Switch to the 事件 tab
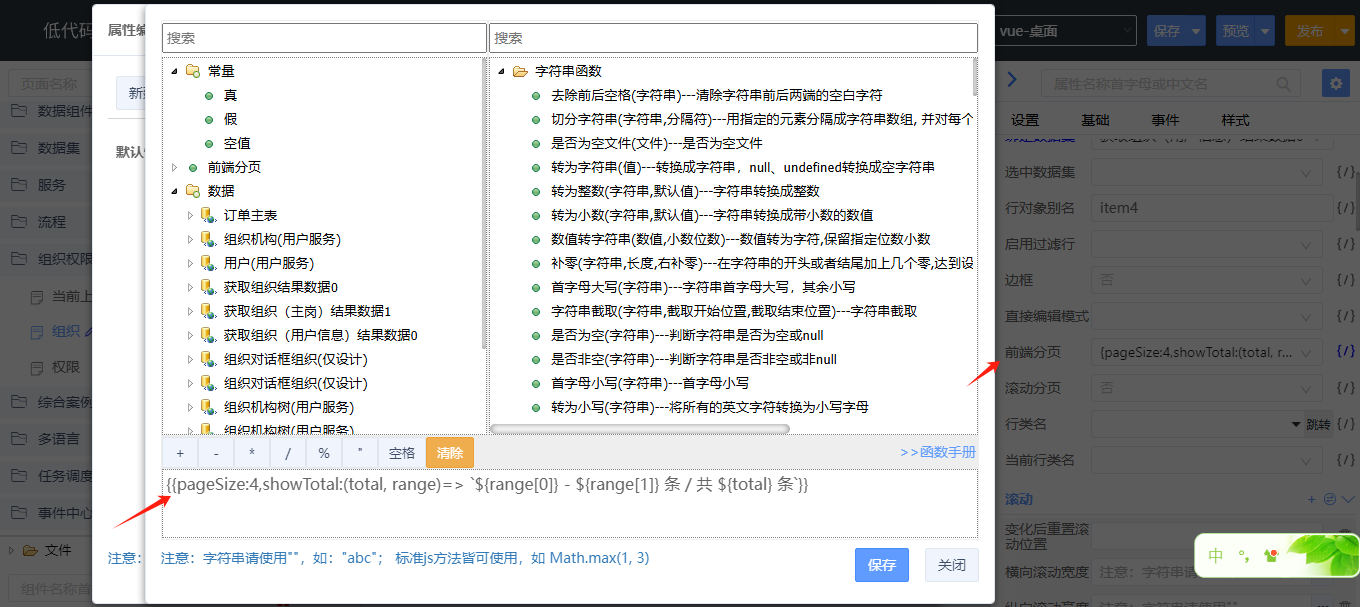 pos(1165,120)
